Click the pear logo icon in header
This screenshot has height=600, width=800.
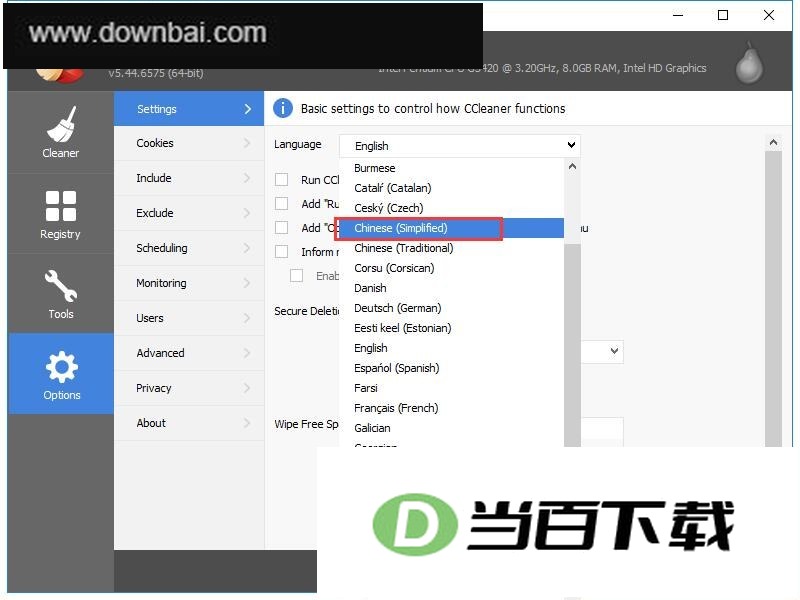tap(749, 63)
